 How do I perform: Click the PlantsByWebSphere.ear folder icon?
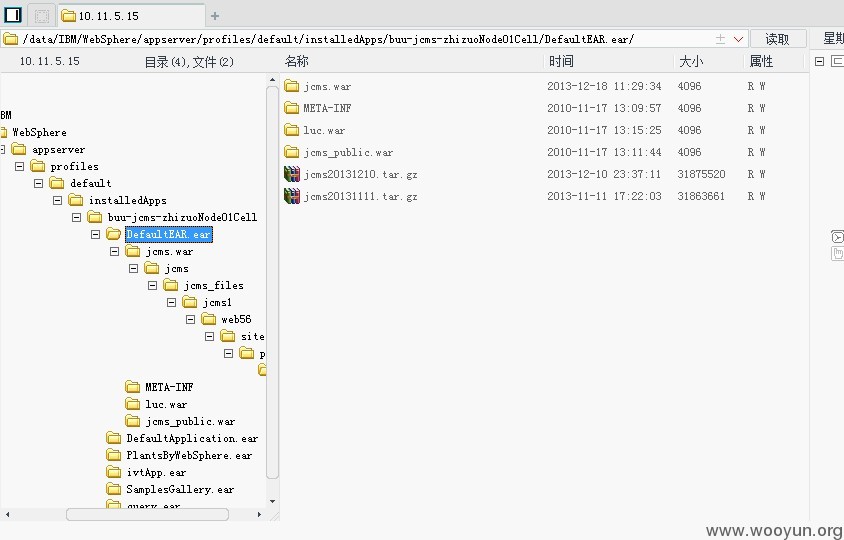(x=114, y=455)
